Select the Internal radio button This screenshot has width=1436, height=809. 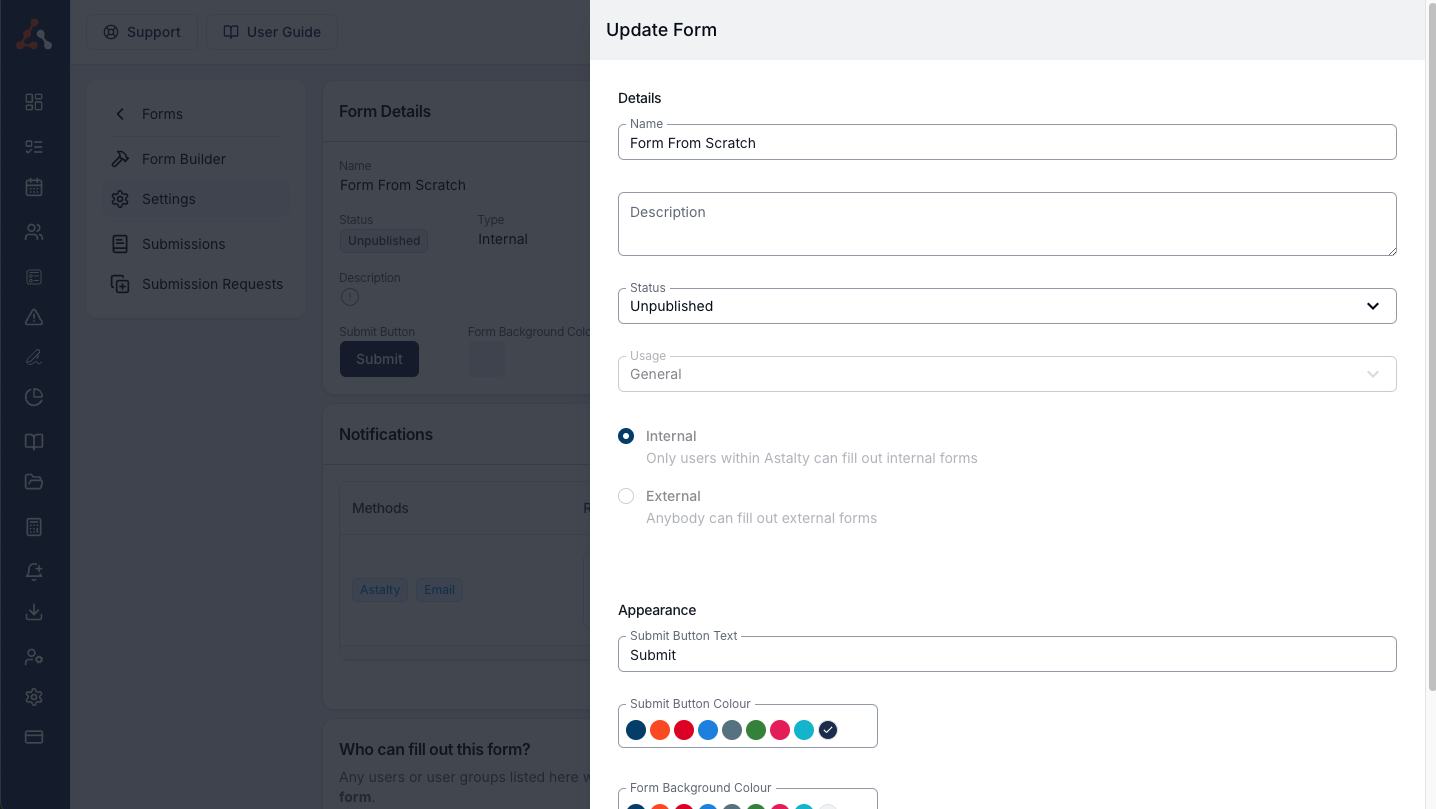[626, 436]
